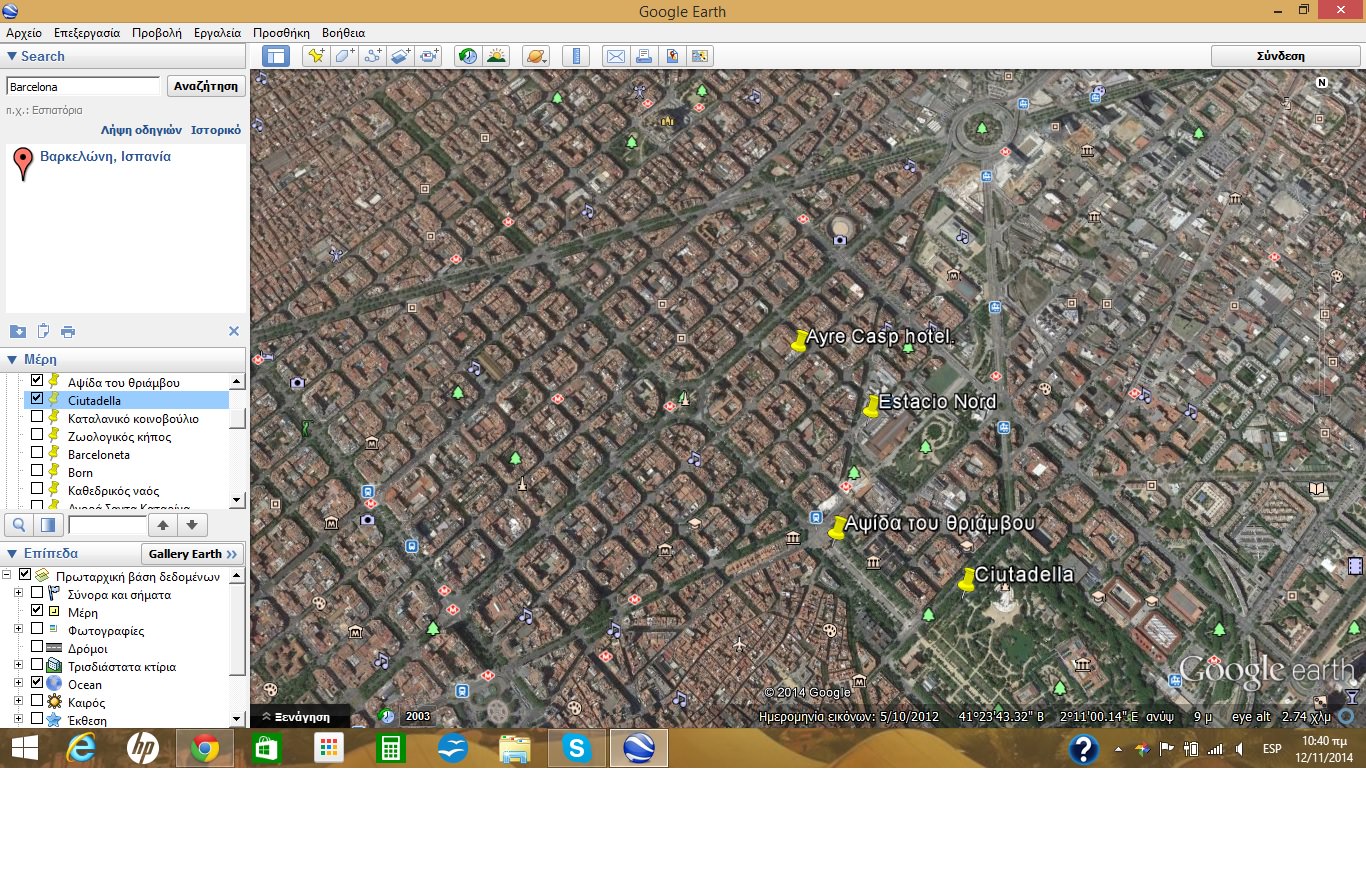Collapse the Search panel header triangle
The width and height of the screenshot is (1366, 880).
tap(12, 56)
